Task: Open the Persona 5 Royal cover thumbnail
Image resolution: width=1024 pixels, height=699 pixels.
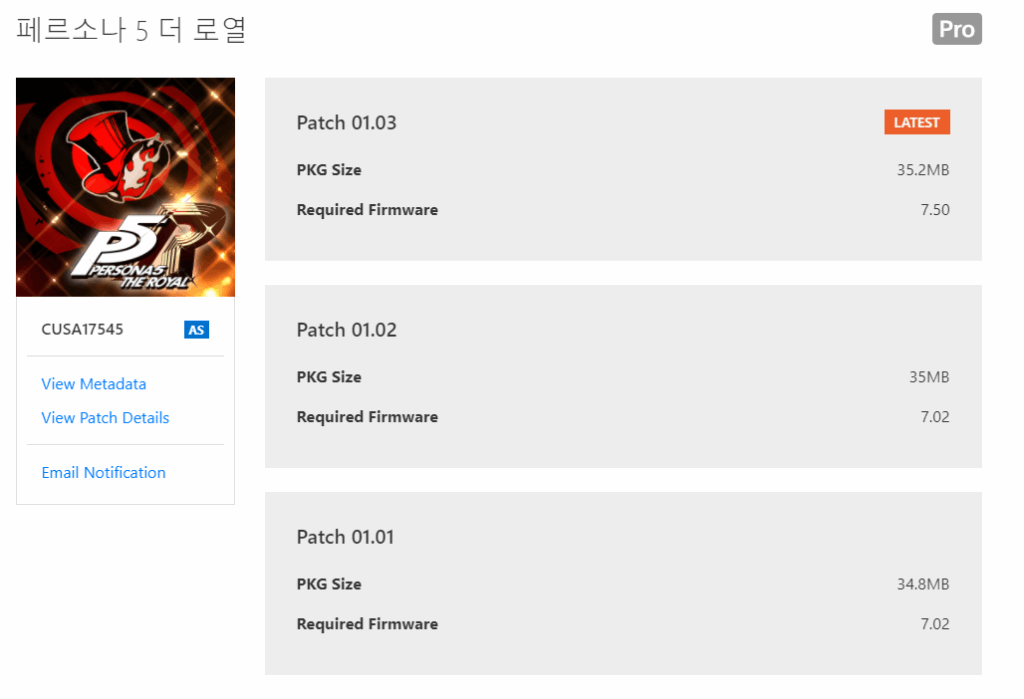Action: pos(125,187)
